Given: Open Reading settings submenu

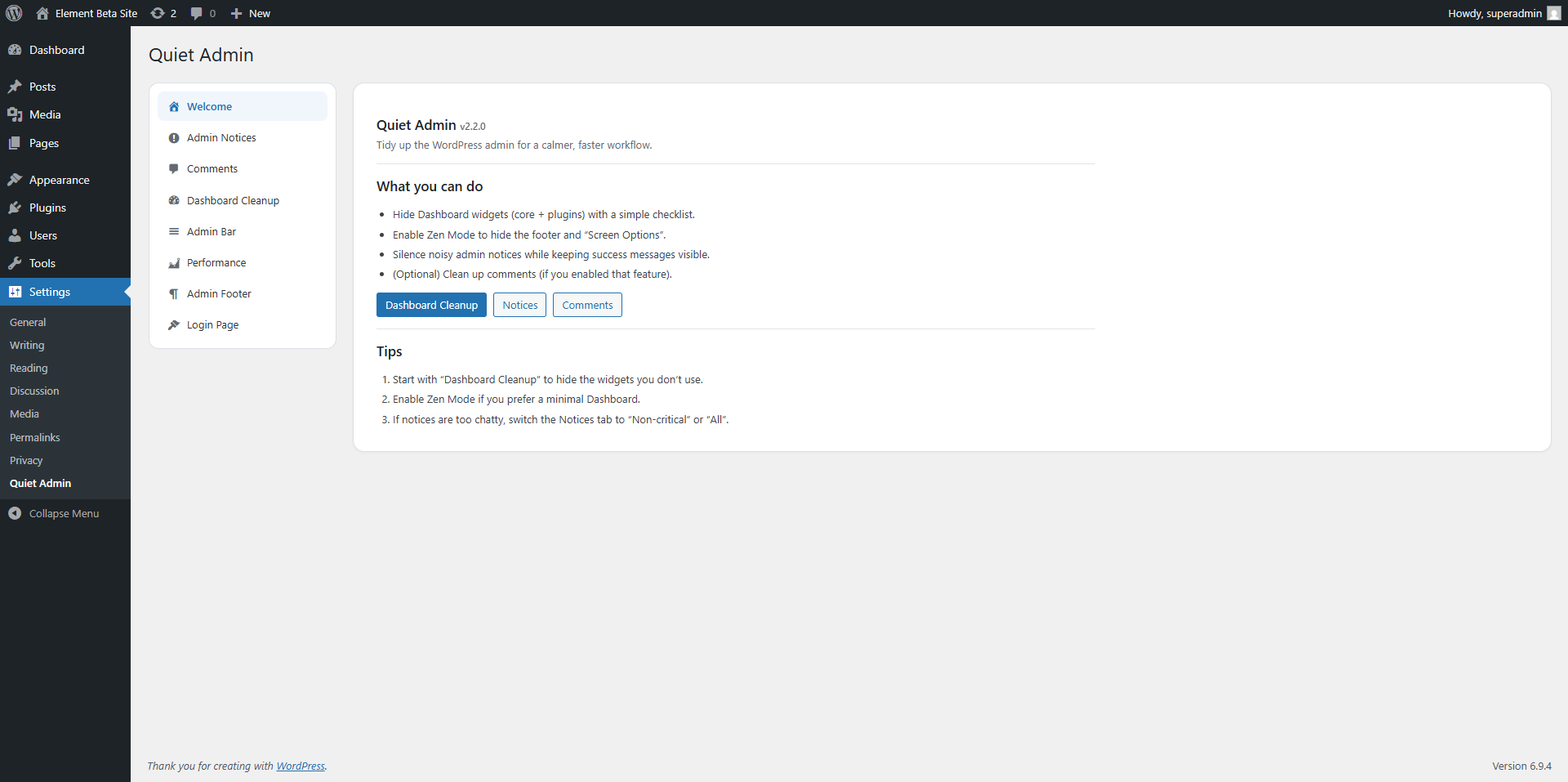Looking at the screenshot, I should 65,368.
